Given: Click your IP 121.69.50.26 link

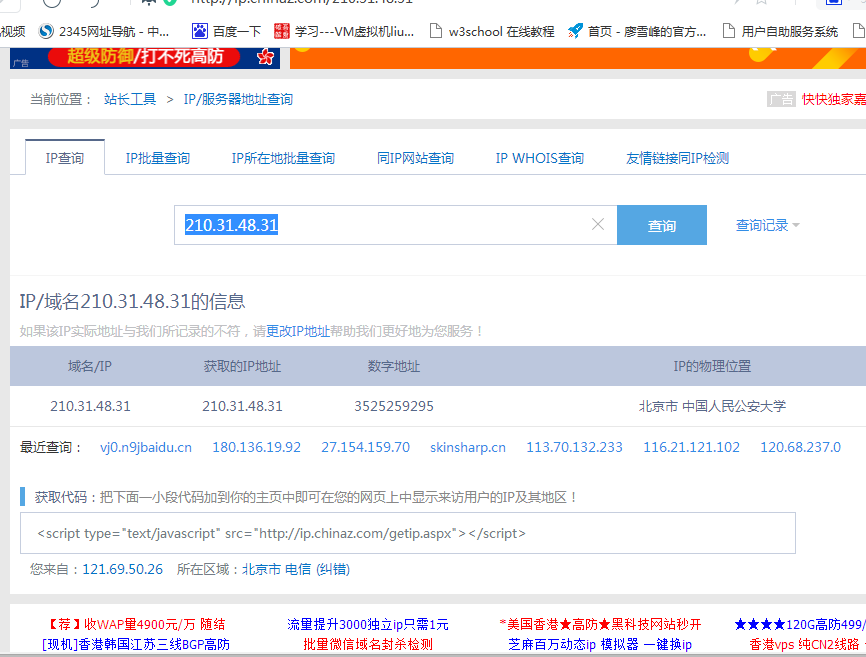Looking at the screenshot, I should click(123, 569).
